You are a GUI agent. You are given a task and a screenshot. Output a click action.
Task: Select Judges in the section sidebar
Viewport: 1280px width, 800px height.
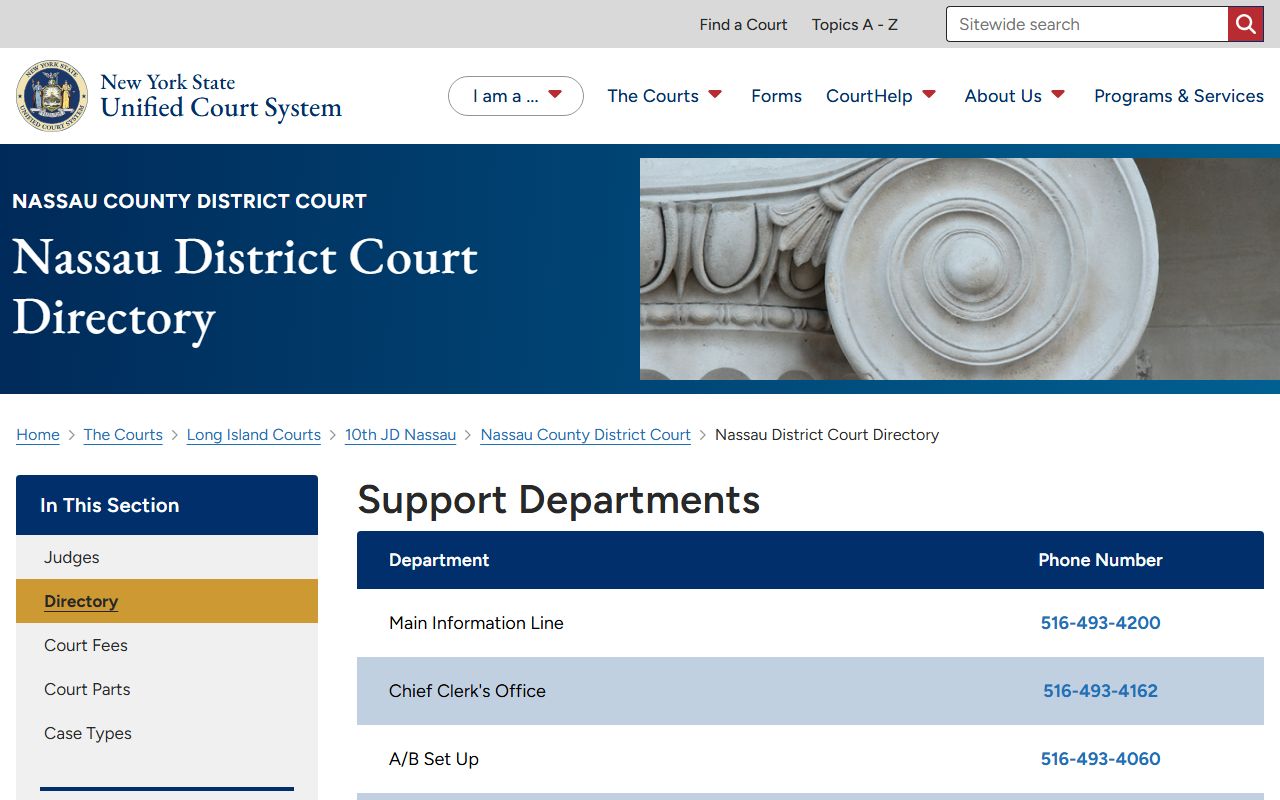(x=167, y=557)
